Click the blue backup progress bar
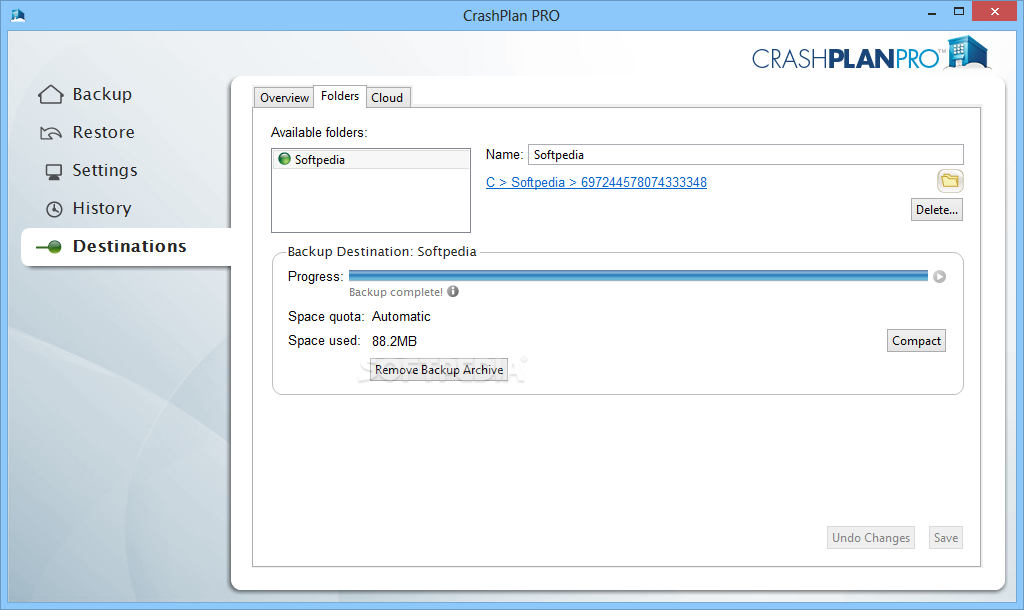Image resolution: width=1024 pixels, height=610 pixels. [x=638, y=276]
